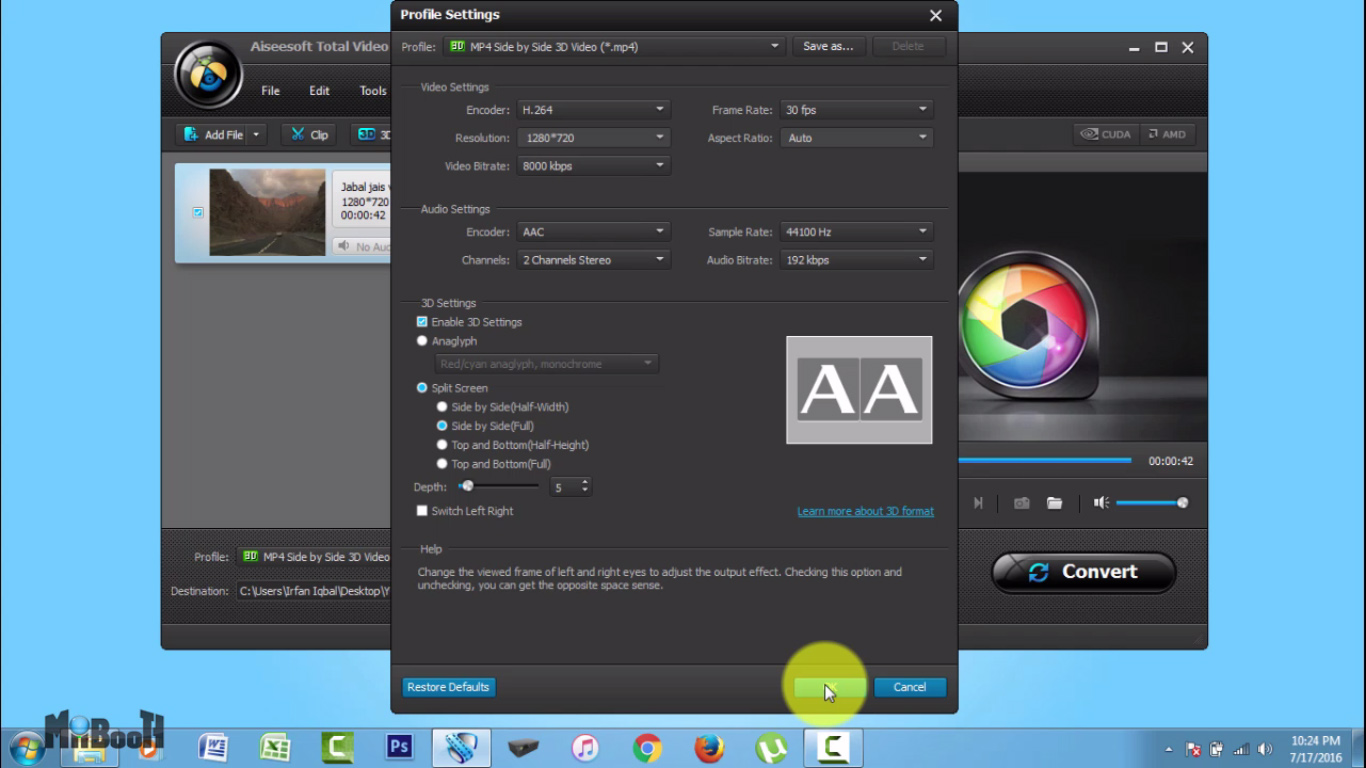
Task: Click the Depth slider handle
Action: pyautogui.click(x=467, y=486)
